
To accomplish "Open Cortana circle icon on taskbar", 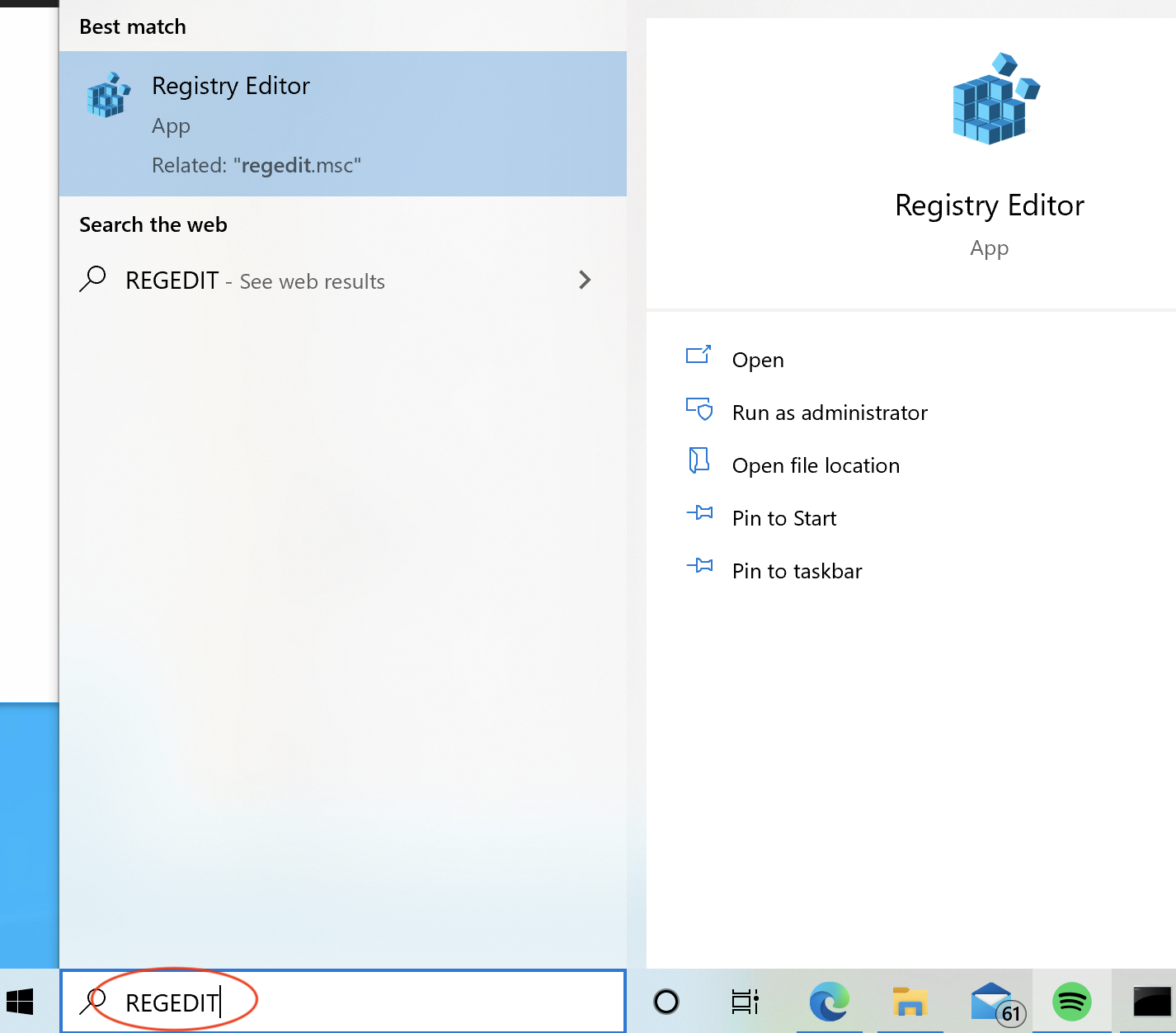I will pos(666,1002).
